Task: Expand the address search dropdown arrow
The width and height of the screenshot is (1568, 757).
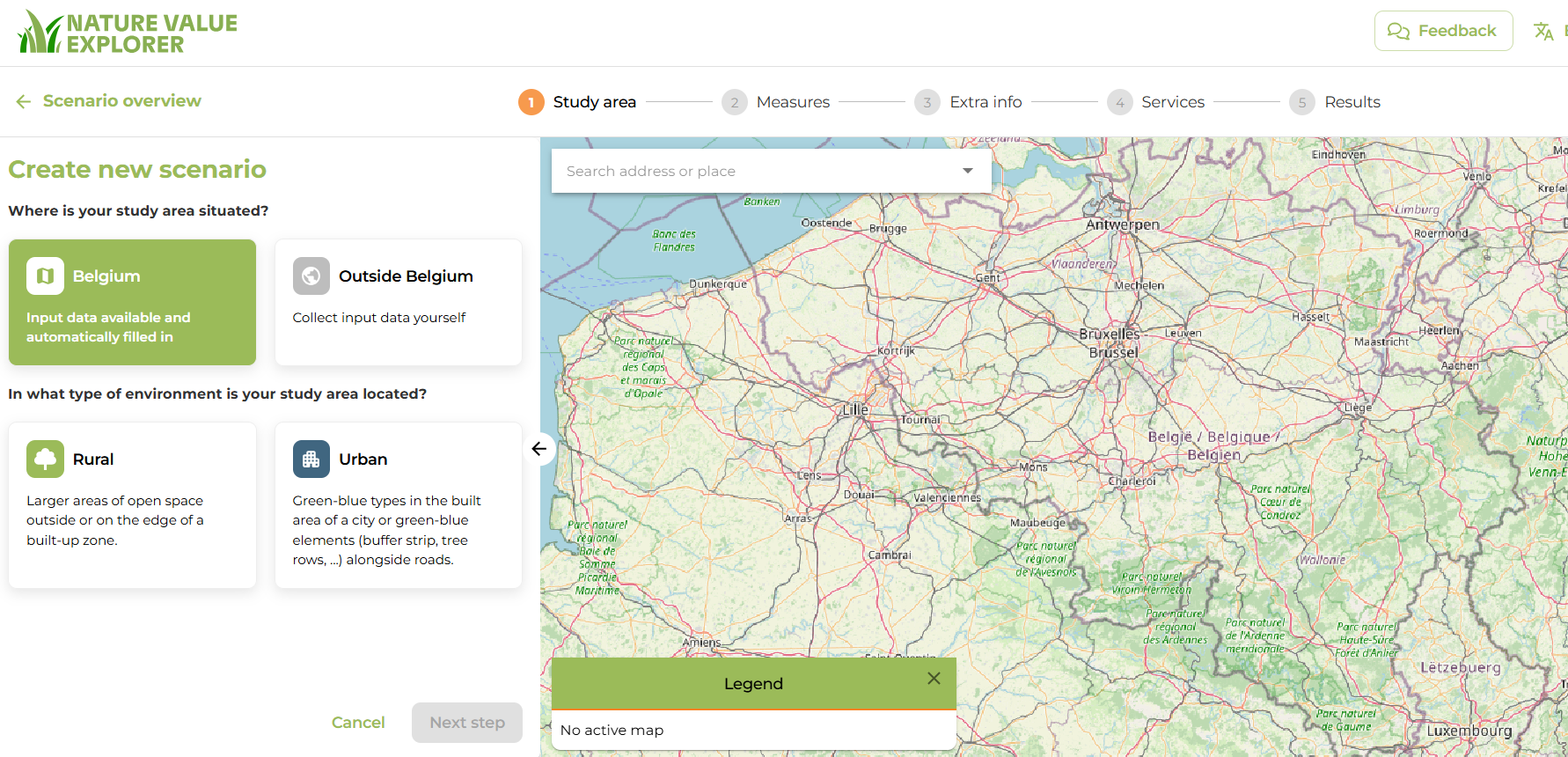Action: click(x=968, y=171)
